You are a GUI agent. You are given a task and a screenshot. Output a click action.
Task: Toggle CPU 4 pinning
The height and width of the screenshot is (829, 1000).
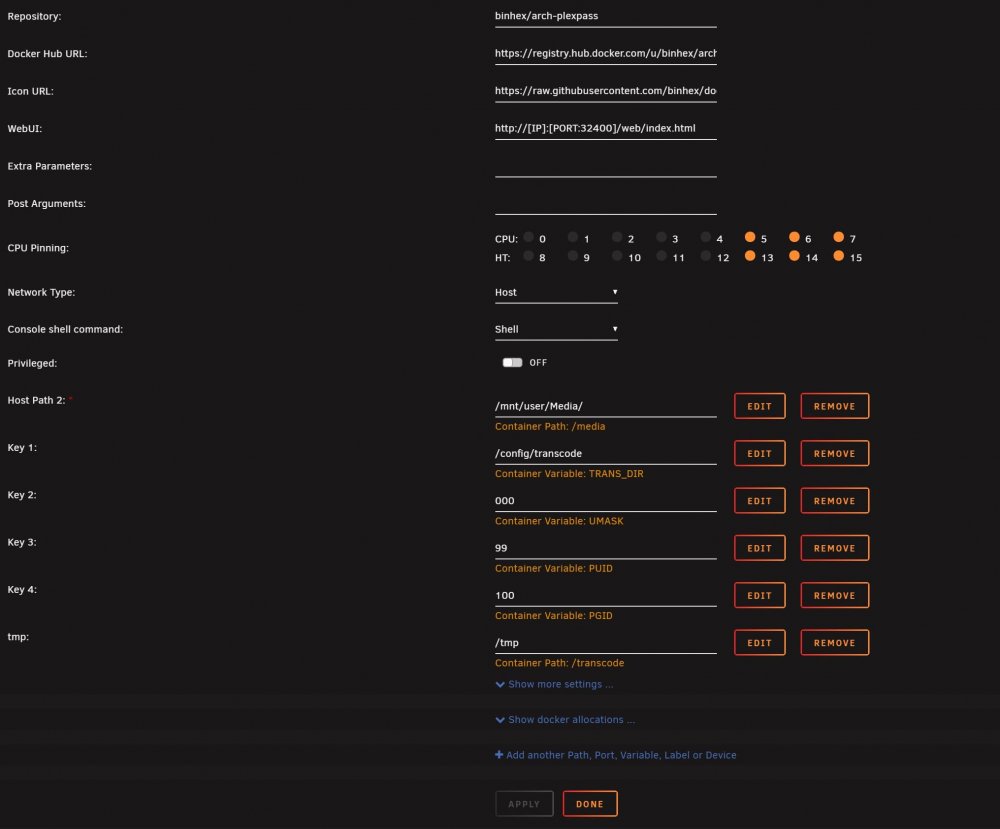tap(705, 237)
